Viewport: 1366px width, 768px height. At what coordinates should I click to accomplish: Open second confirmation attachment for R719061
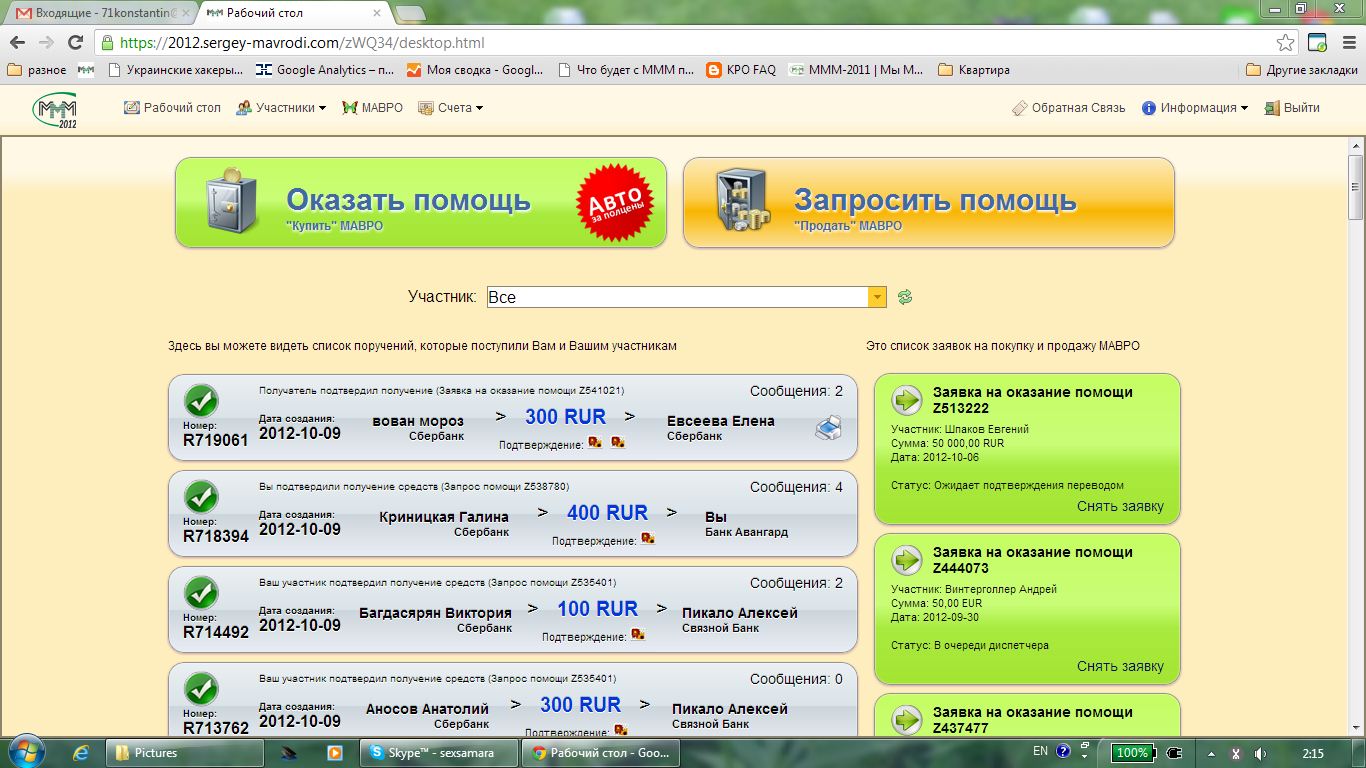[618, 442]
